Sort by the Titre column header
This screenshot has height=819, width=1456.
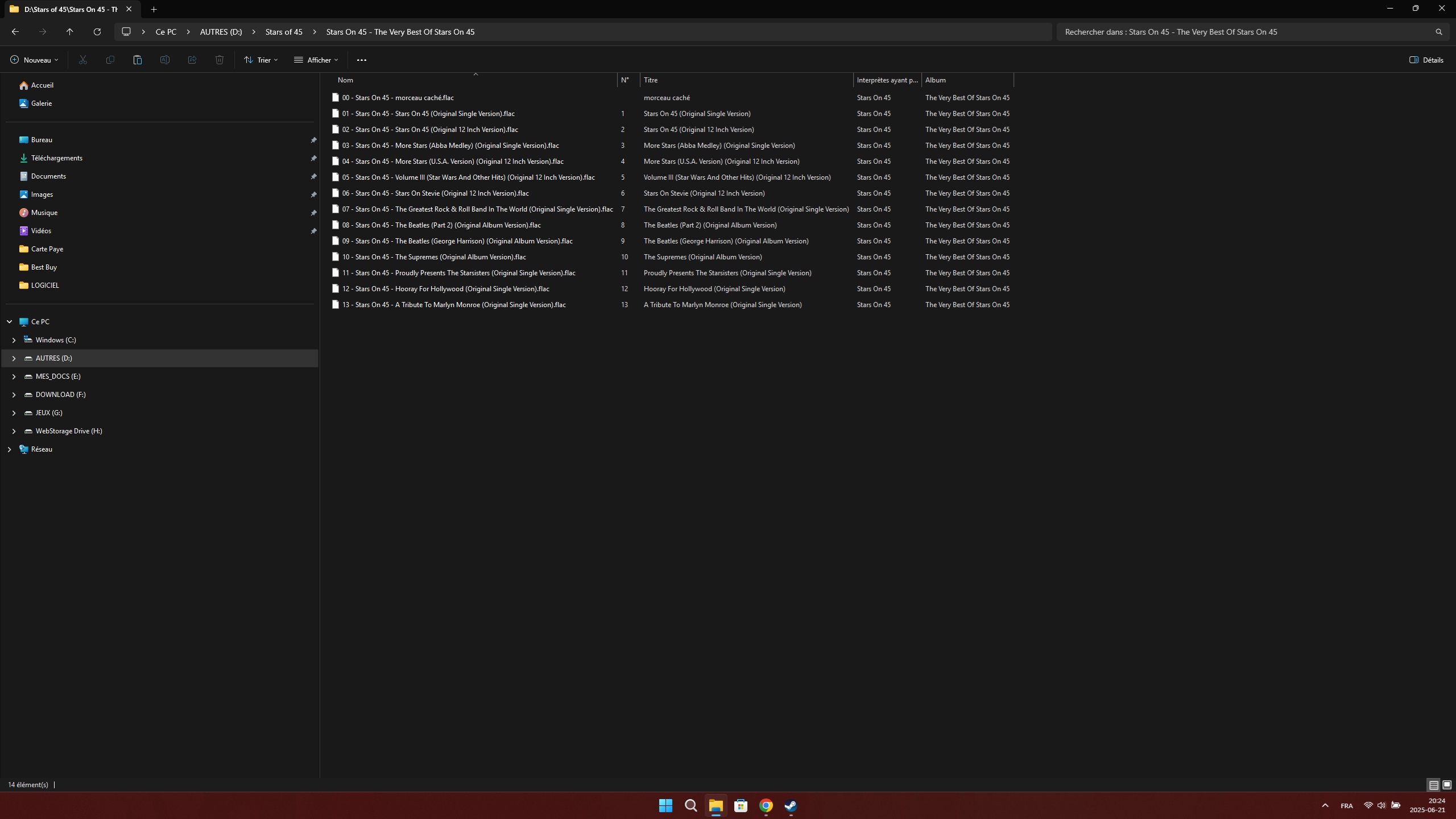pos(747,80)
